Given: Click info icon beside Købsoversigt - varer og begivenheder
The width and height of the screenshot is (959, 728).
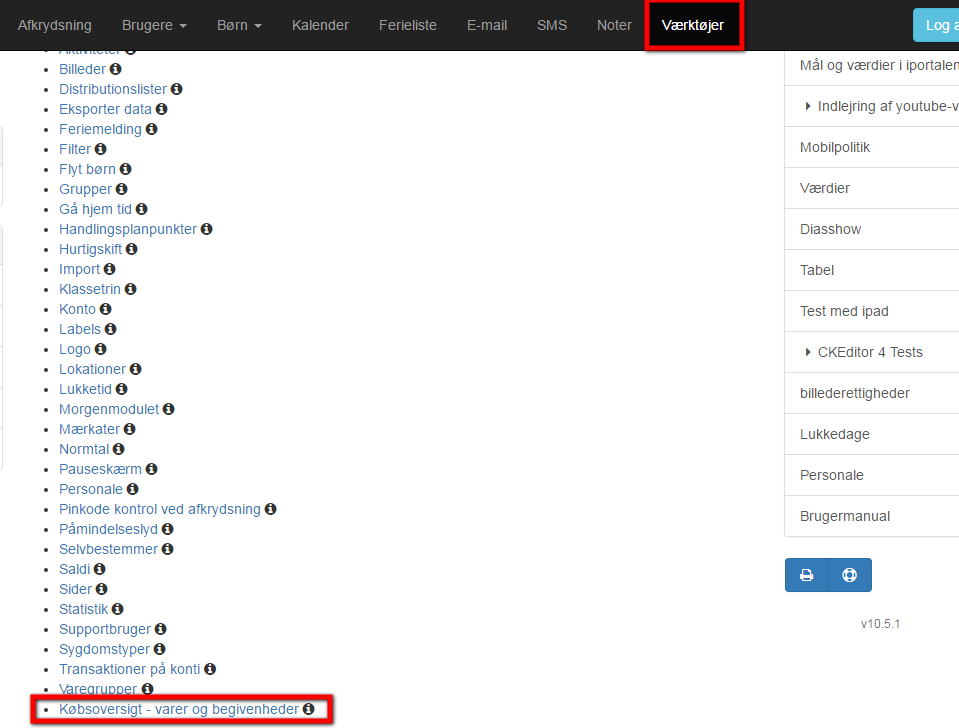Looking at the screenshot, I should (309, 708).
